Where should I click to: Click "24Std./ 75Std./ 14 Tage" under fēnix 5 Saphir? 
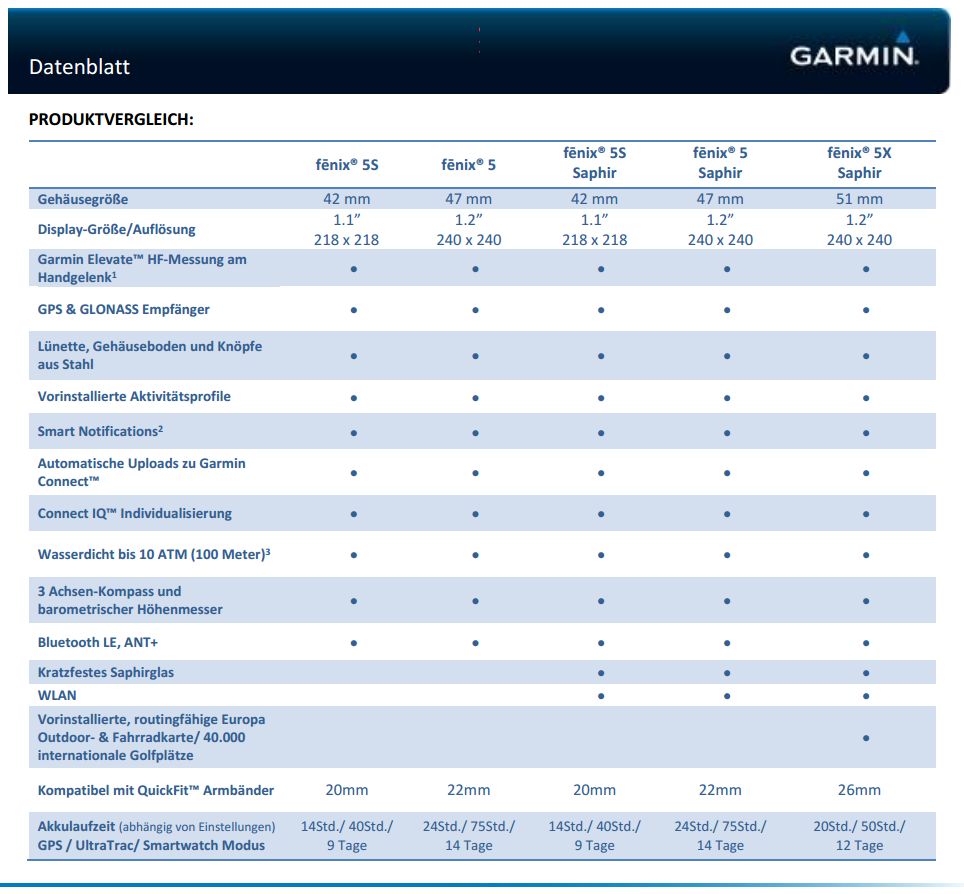click(720, 836)
